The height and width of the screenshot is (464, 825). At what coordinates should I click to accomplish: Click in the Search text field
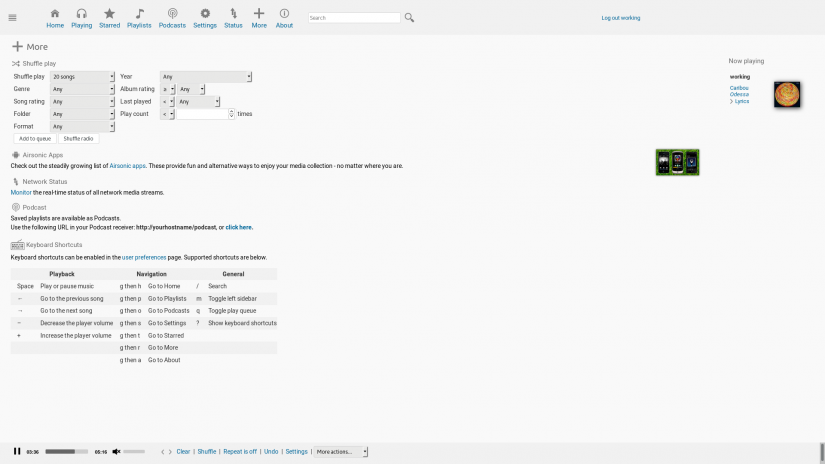[354, 18]
